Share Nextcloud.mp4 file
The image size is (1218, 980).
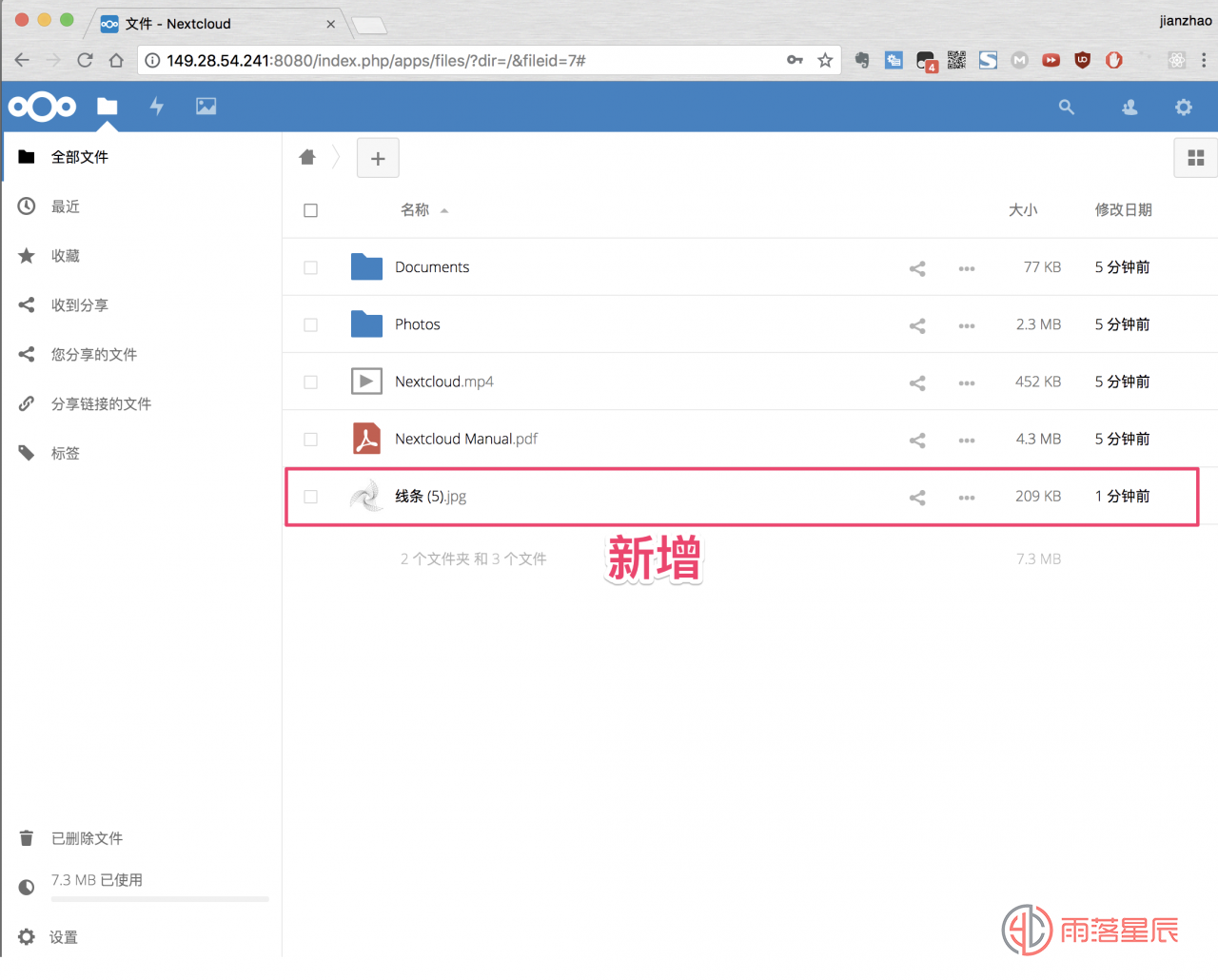(x=917, y=382)
